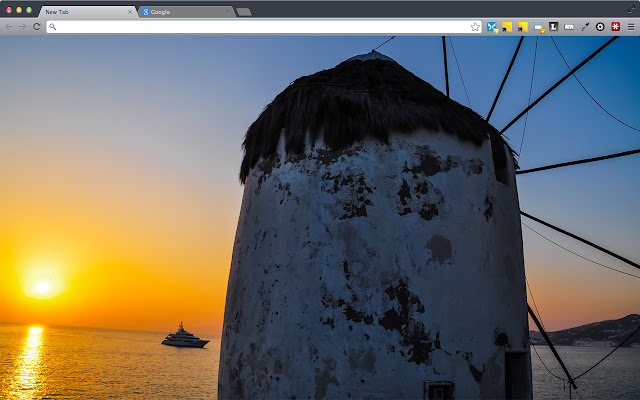Open the ruler extension icon

click(569, 27)
